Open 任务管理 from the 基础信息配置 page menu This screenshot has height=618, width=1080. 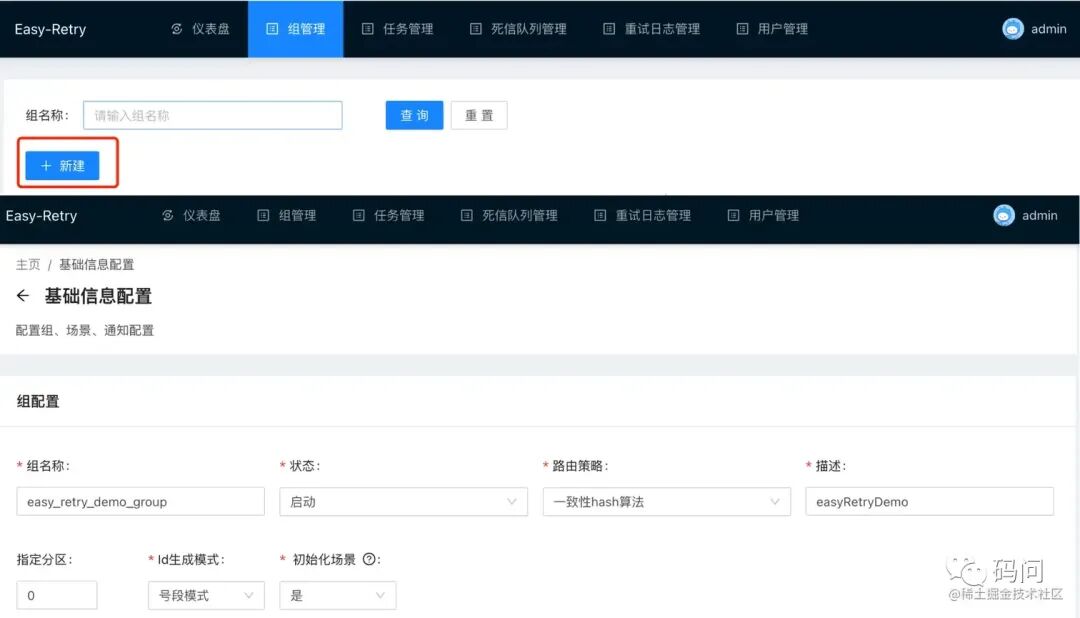pos(388,216)
